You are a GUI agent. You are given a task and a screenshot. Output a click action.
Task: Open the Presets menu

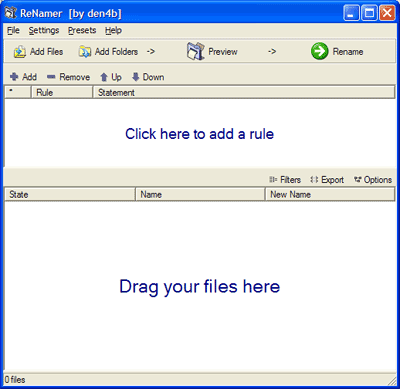coord(82,30)
